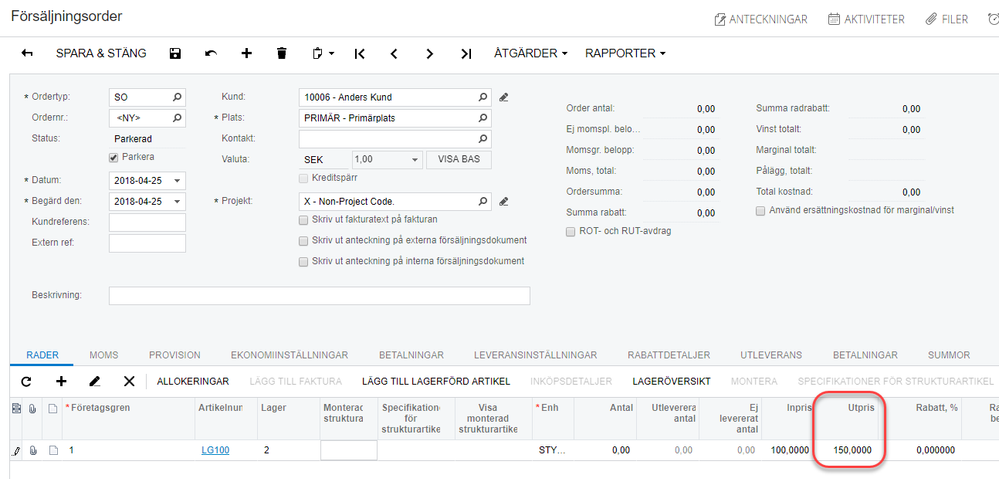The height and width of the screenshot is (479, 999).
Task: Click pencil icon next to Kund field
Action: [x=504, y=97]
